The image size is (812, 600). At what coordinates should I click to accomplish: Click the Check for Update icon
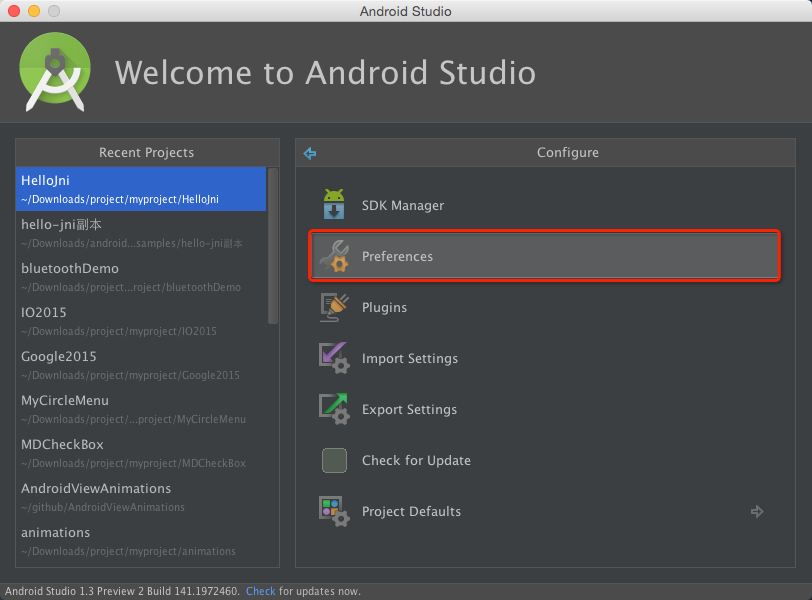point(334,460)
